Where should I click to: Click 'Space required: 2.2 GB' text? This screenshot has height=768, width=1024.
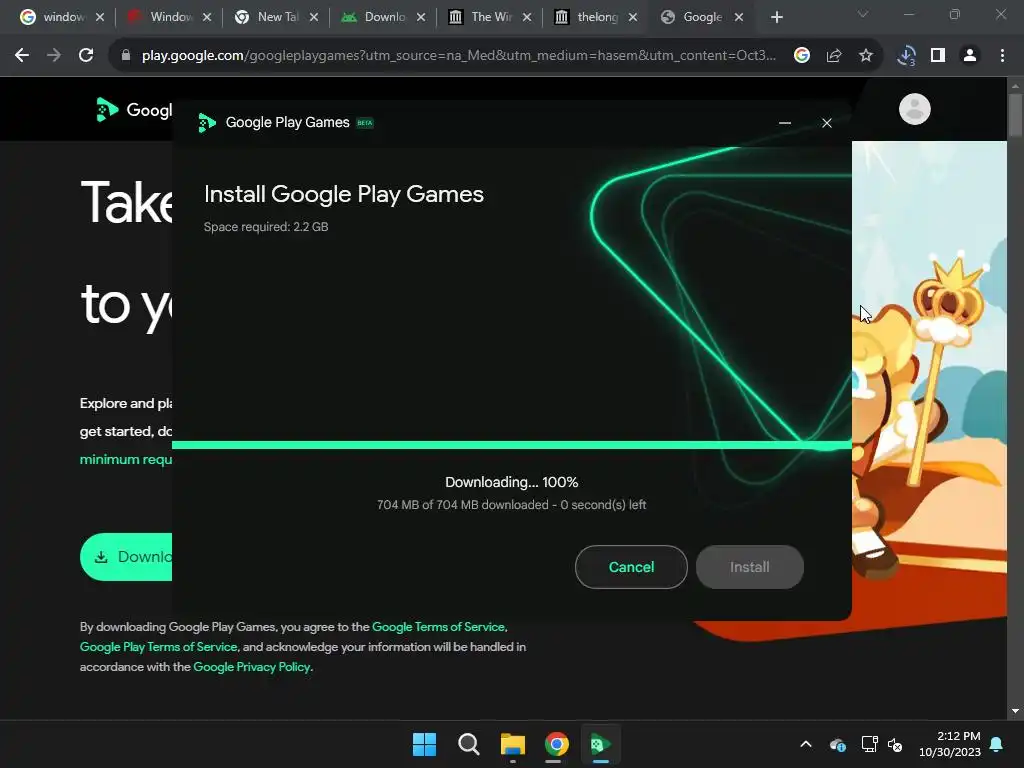[x=266, y=227]
